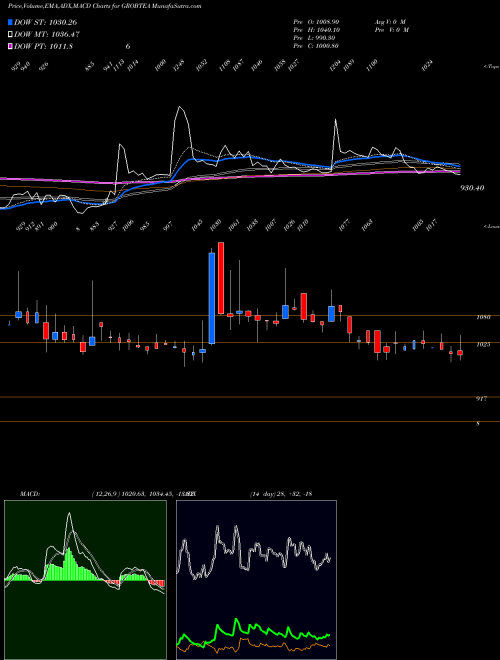The image size is (500, 660).
Task: Click the Pre H: 1040.10 value
Action: pos(317,30)
